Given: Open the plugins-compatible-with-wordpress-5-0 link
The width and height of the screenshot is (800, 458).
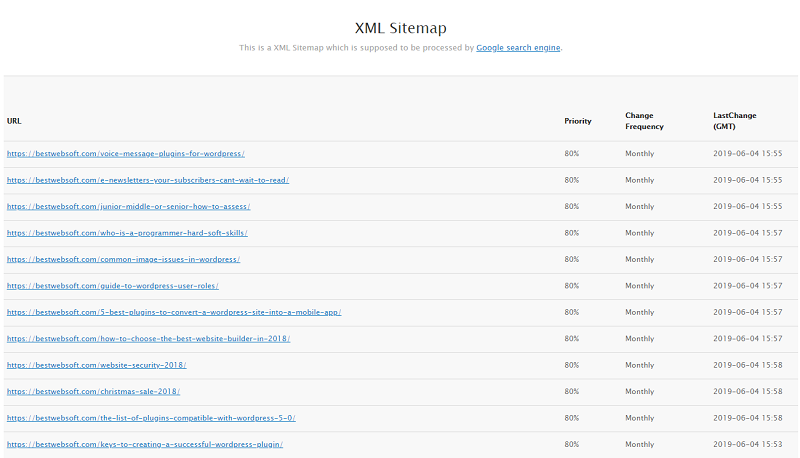Looking at the screenshot, I should click(151, 418).
